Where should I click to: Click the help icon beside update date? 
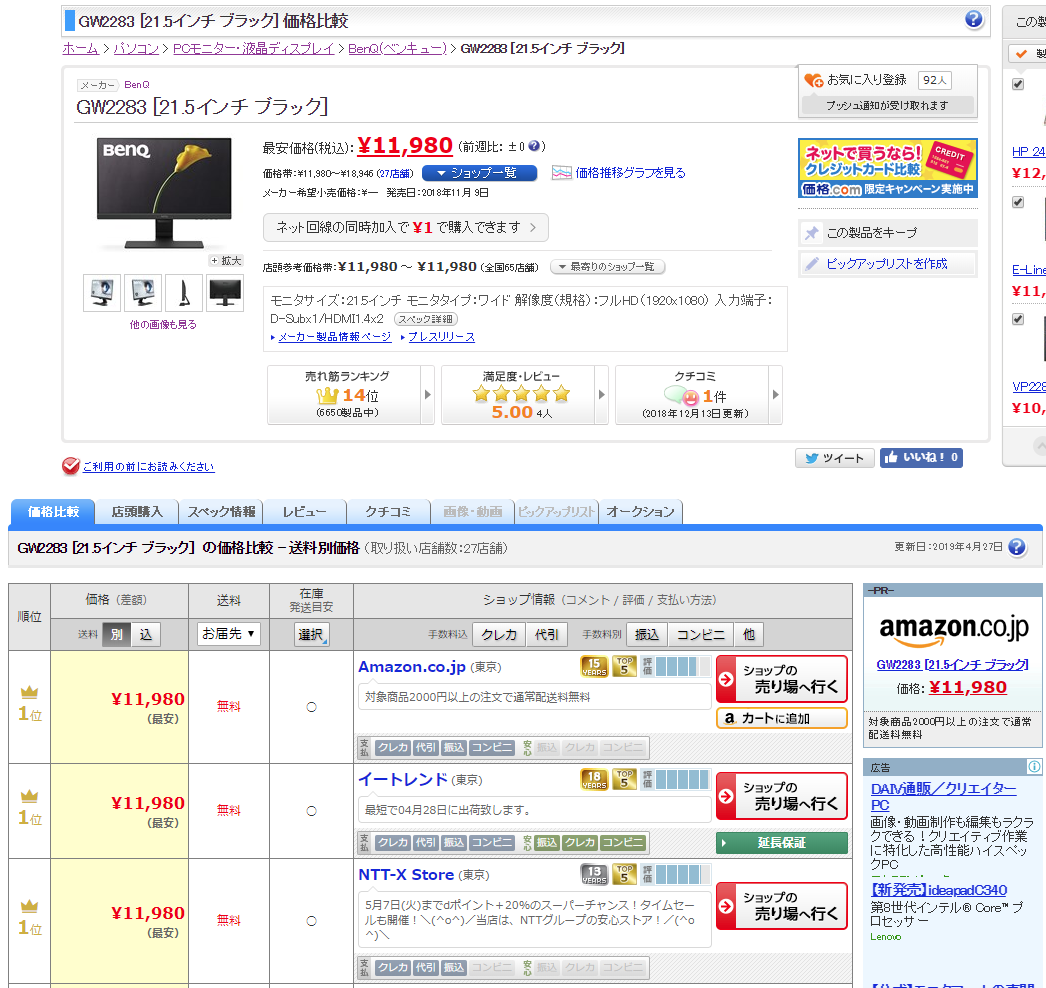tap(1017, 547)
